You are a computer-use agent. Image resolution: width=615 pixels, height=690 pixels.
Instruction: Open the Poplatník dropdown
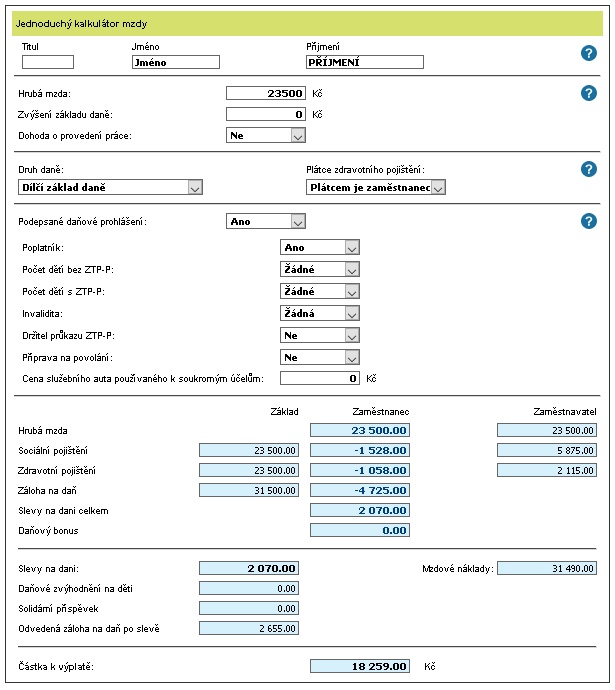[319, 247]
